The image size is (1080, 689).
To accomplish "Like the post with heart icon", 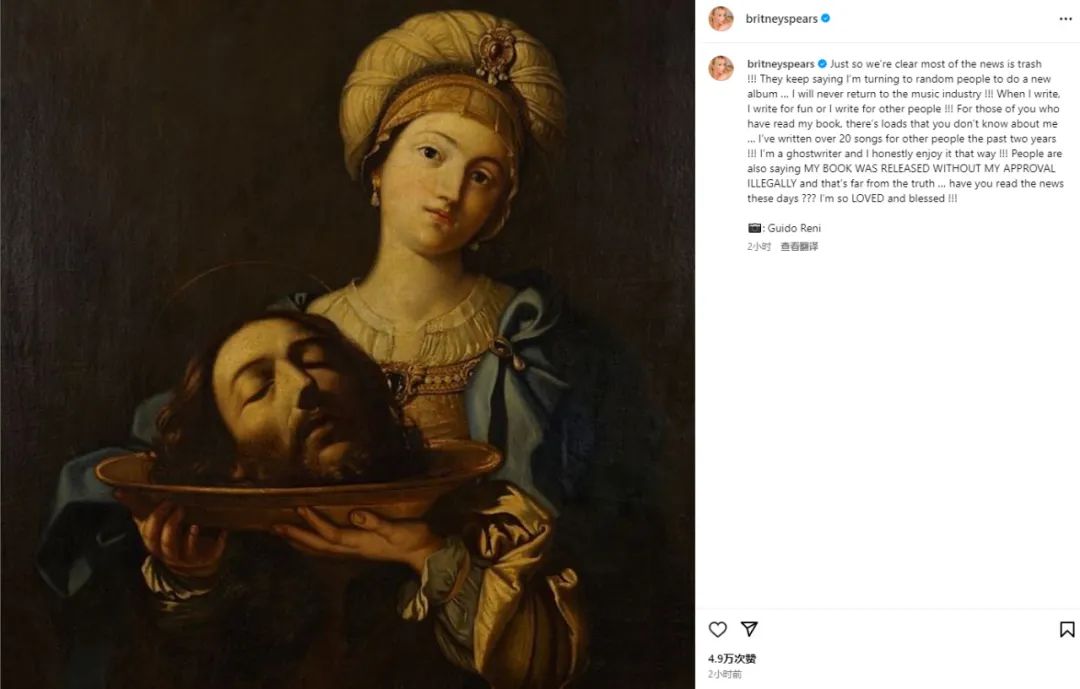I will pyautogui.click(x=718, y=629).
